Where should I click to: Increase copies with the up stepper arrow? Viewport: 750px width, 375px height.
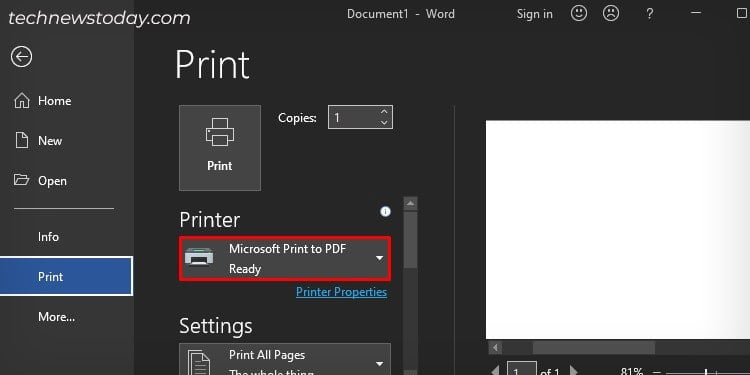384,112
